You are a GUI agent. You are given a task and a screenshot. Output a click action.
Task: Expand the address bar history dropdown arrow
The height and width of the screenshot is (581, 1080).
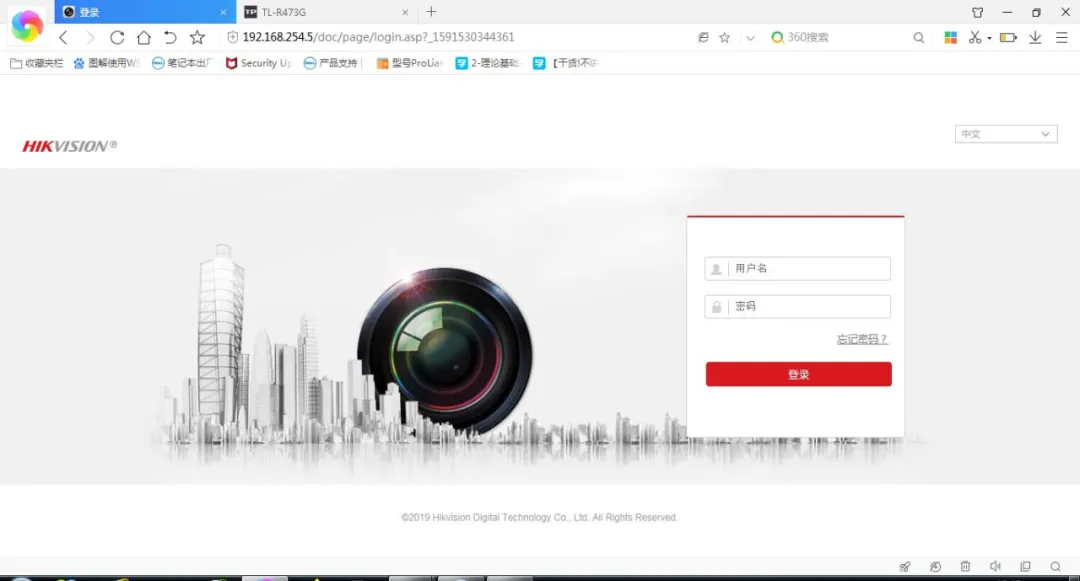click(x=750, y=38)
